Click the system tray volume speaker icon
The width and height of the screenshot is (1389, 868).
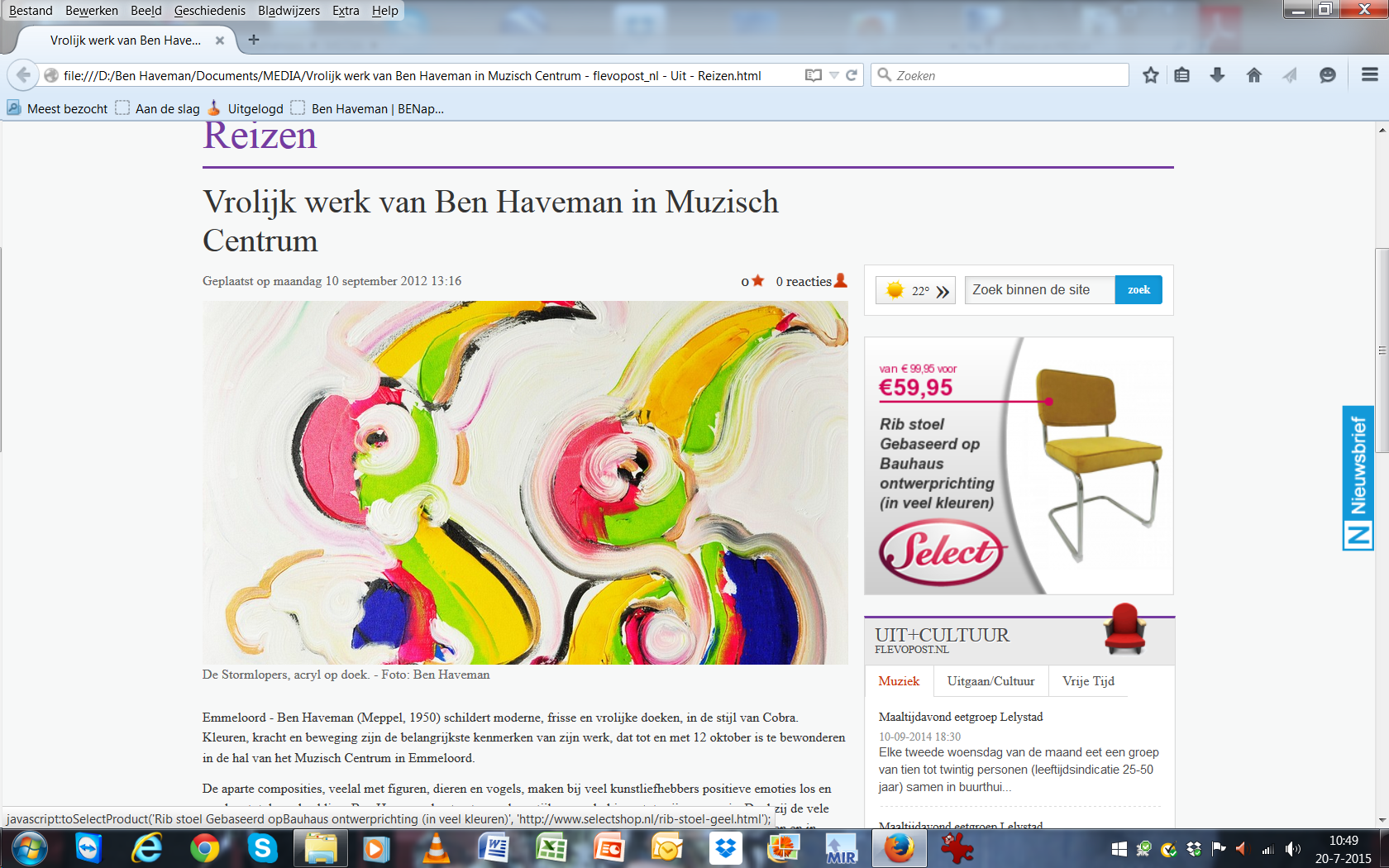click(x=1293, y=849)
